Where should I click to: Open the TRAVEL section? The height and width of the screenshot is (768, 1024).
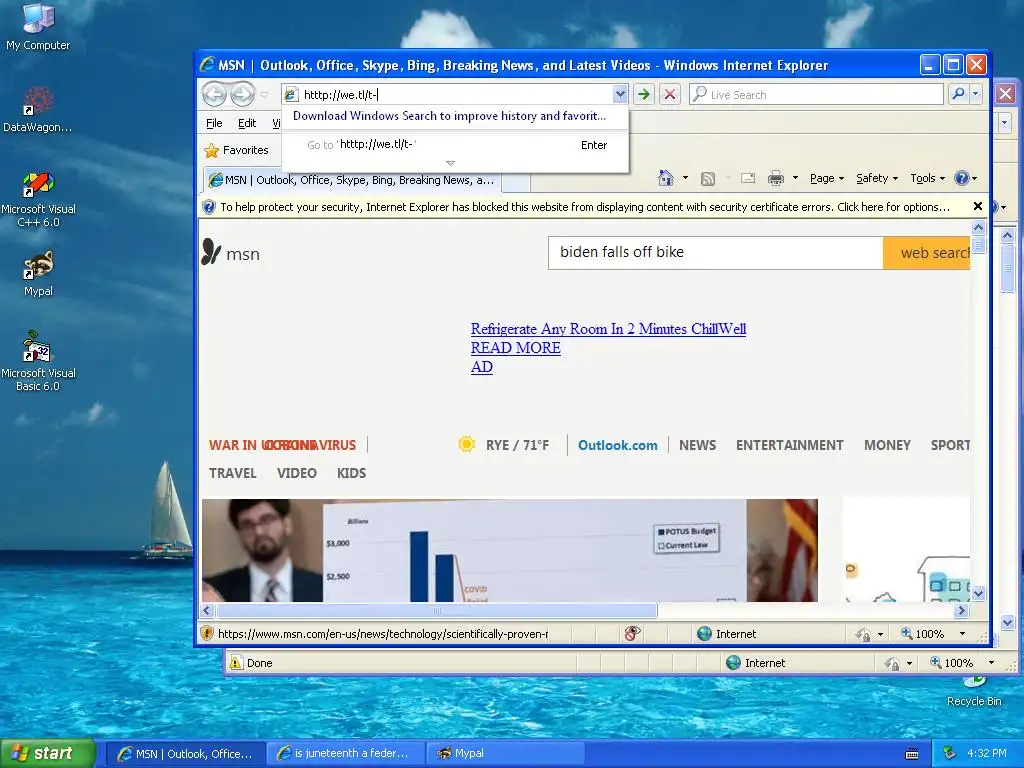coord(232,473)
